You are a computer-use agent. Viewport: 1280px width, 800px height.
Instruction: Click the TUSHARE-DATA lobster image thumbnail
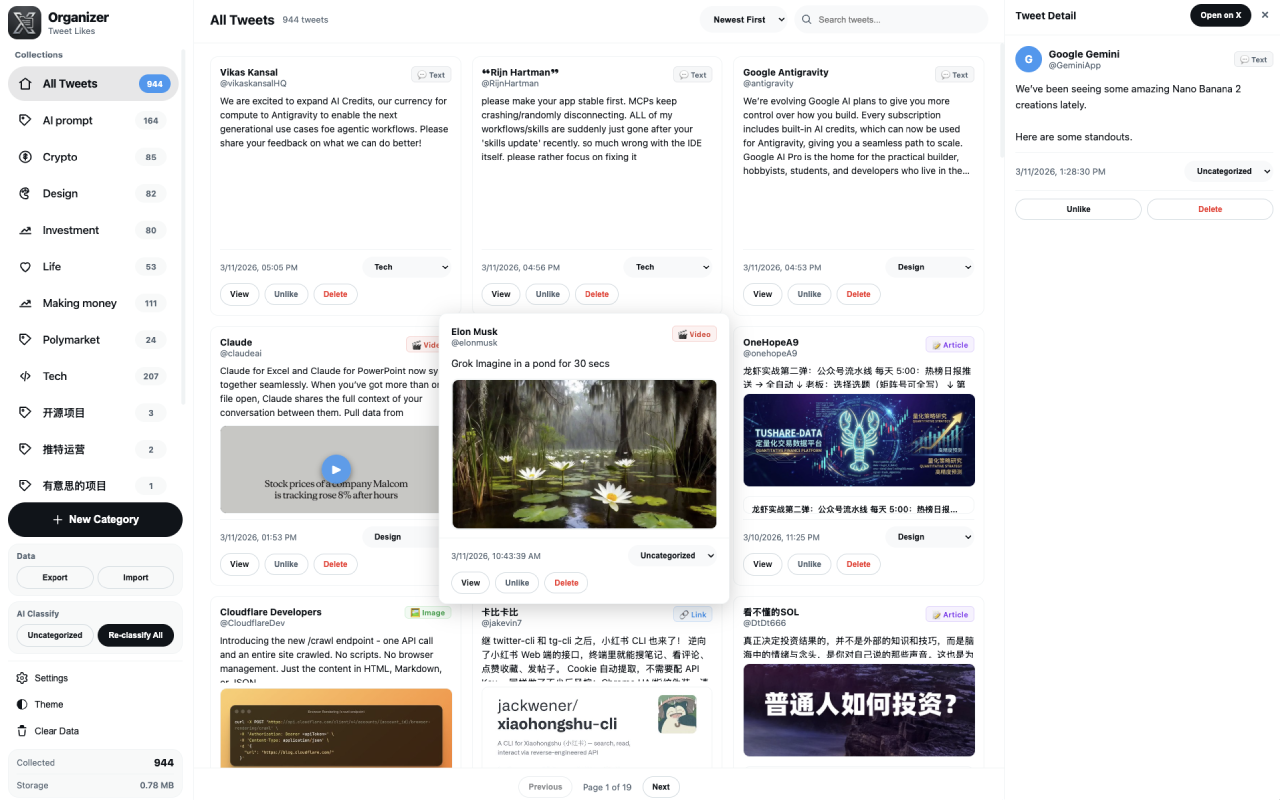tap(859, 440)
